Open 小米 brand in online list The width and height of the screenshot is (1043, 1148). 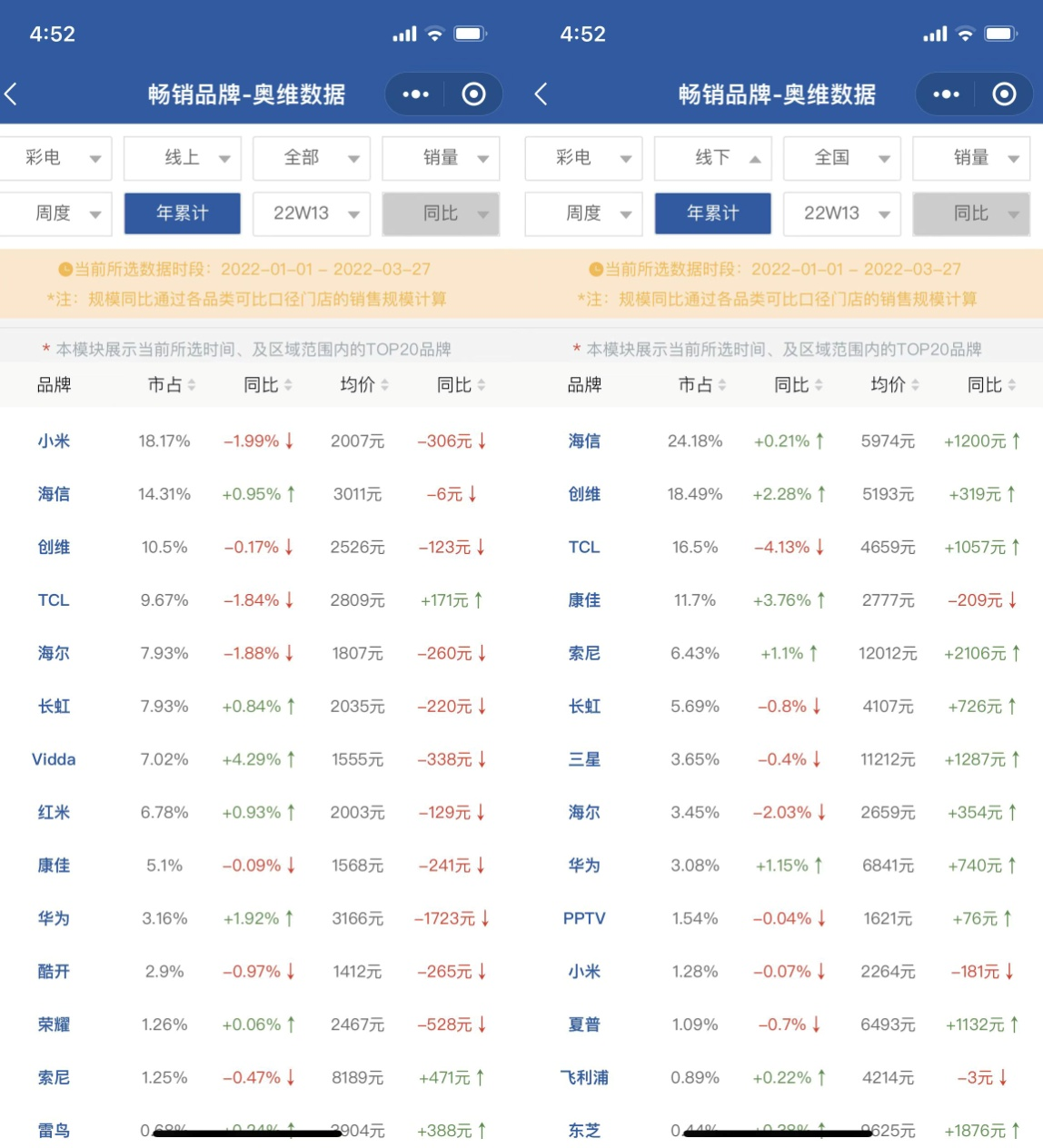point(54,441)
